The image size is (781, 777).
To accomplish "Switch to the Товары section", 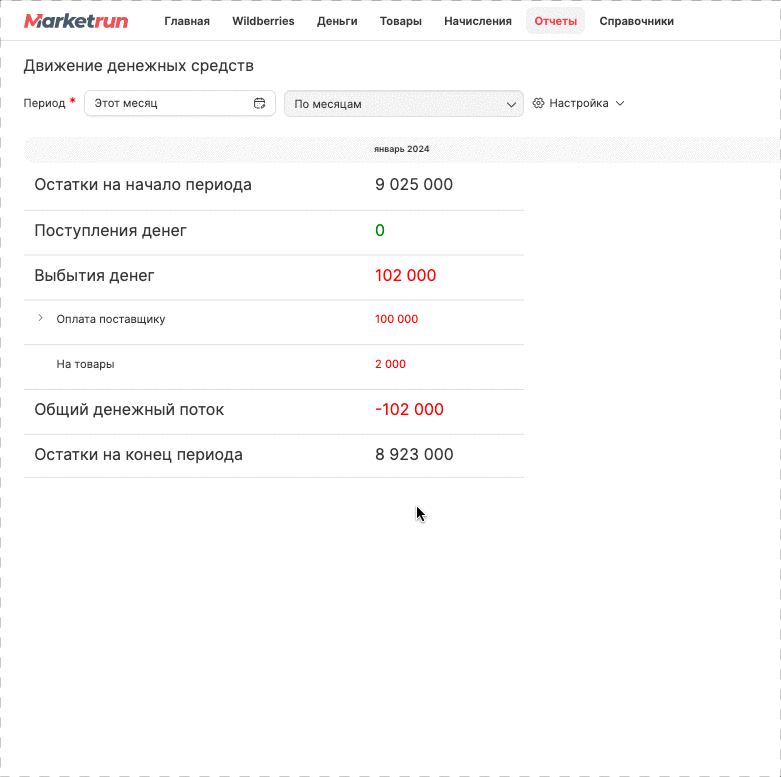I will (x=400, y=21).
